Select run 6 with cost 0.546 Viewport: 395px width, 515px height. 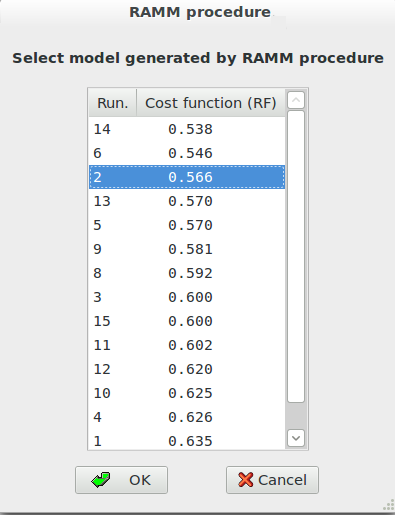(187, 153)
